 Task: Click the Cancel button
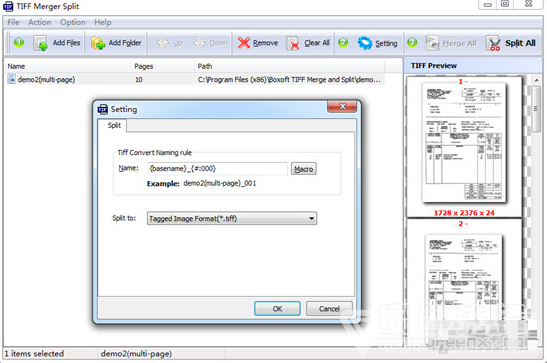coord(329,309)
